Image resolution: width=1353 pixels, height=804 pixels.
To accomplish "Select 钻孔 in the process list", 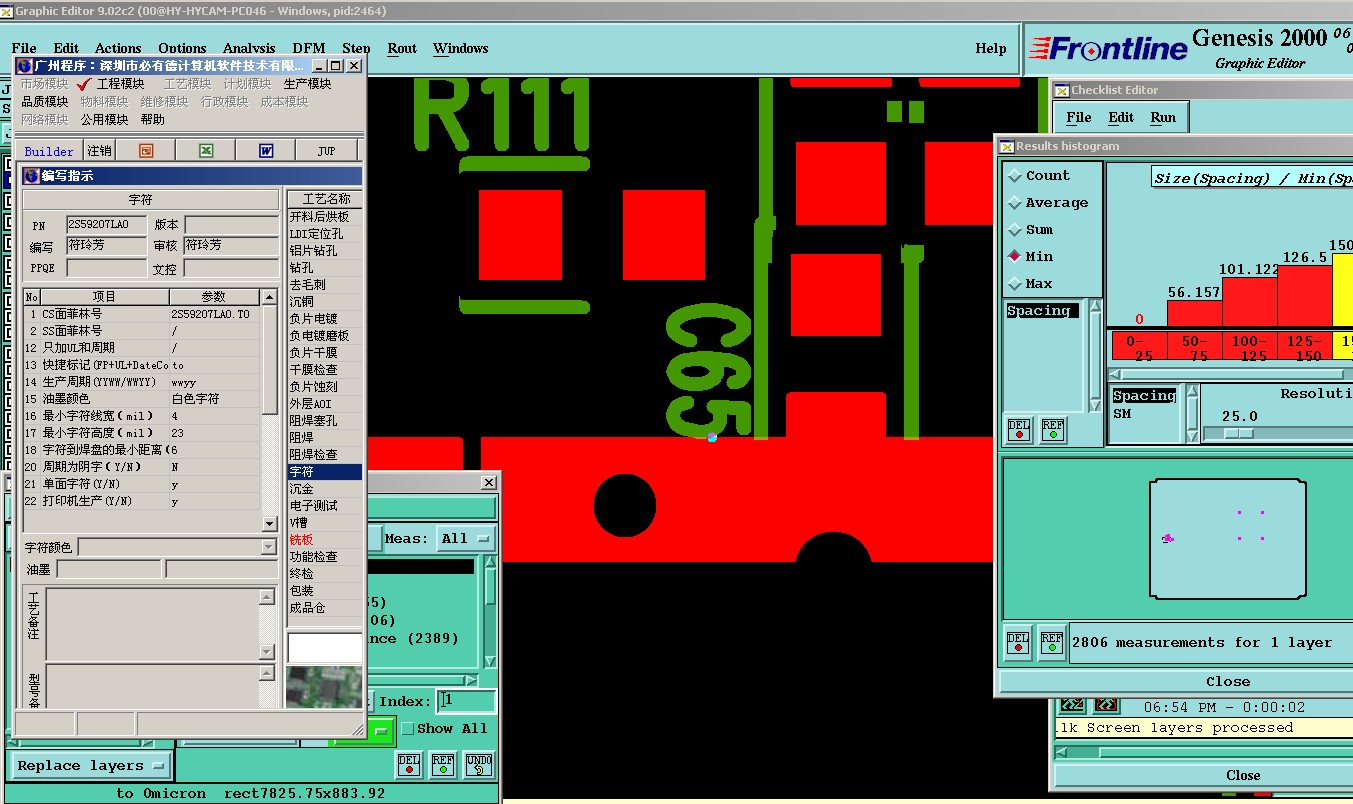I will tap(325, 267).
